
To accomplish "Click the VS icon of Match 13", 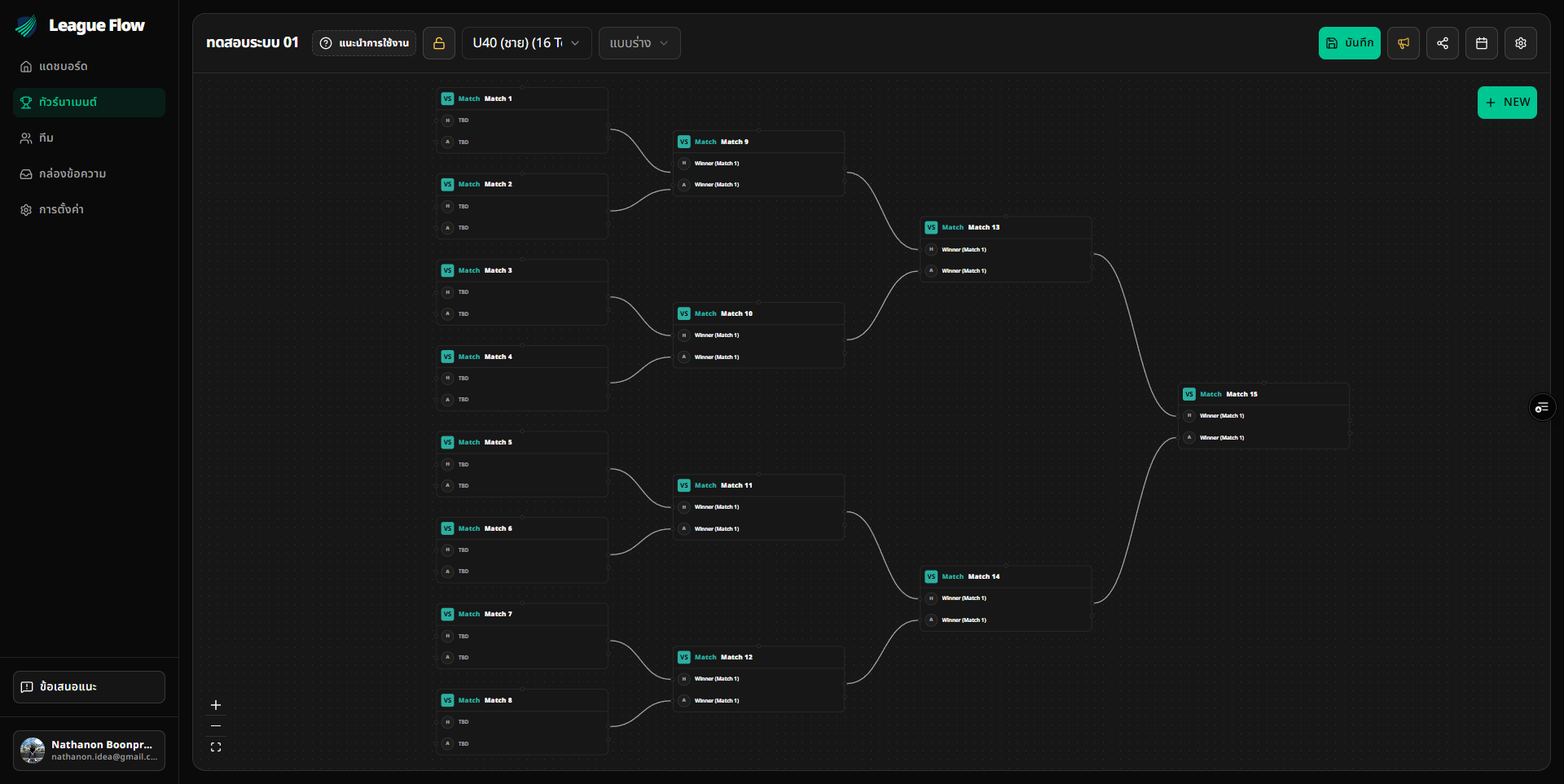I will 931,227.
